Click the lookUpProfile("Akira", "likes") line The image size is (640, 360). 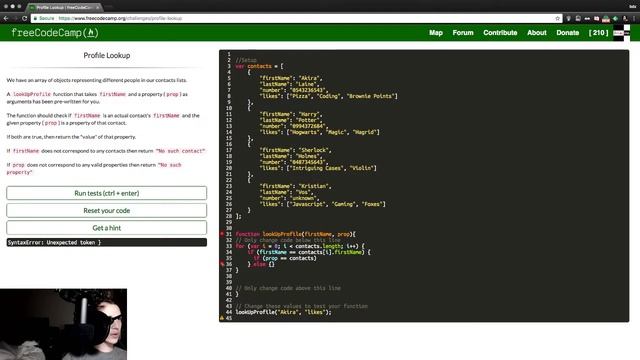pos(283,312)
